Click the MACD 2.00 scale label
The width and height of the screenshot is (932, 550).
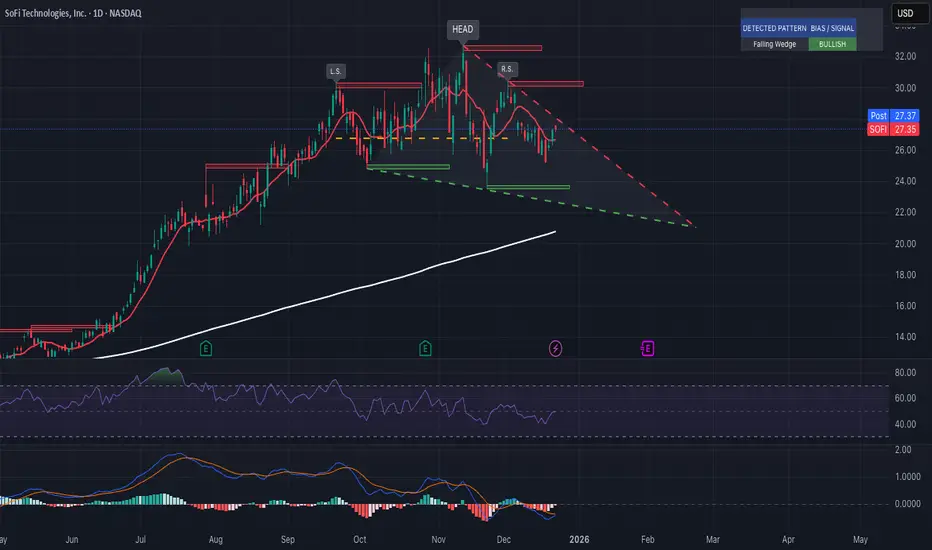tap(903, 450)
